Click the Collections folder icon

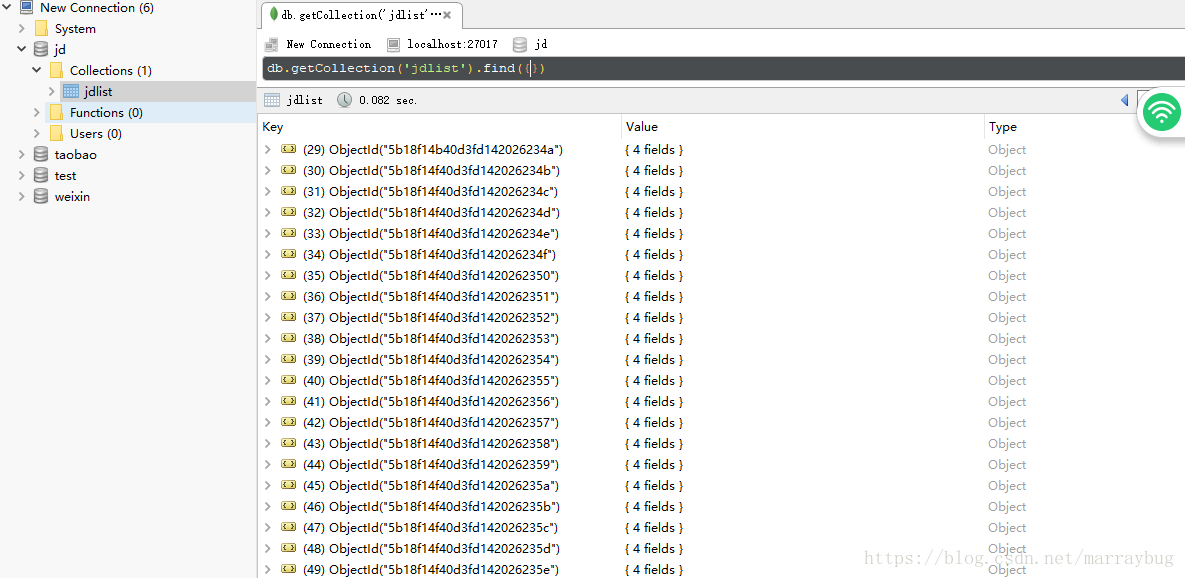56,70
